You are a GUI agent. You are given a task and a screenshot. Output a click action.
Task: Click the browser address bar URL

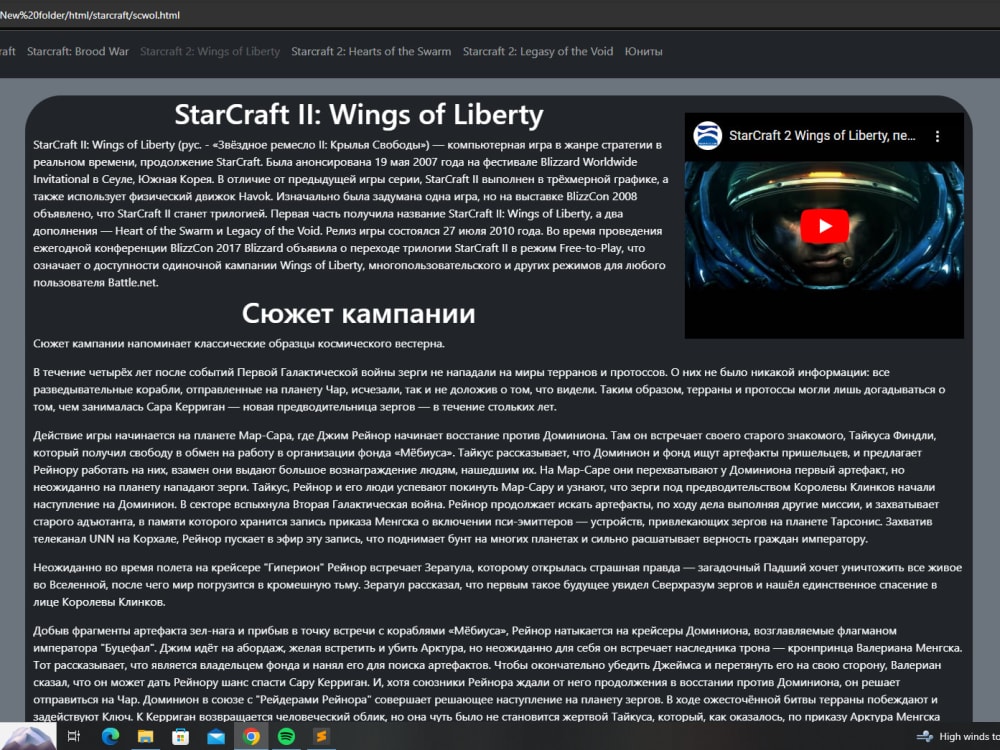(90, 15)
